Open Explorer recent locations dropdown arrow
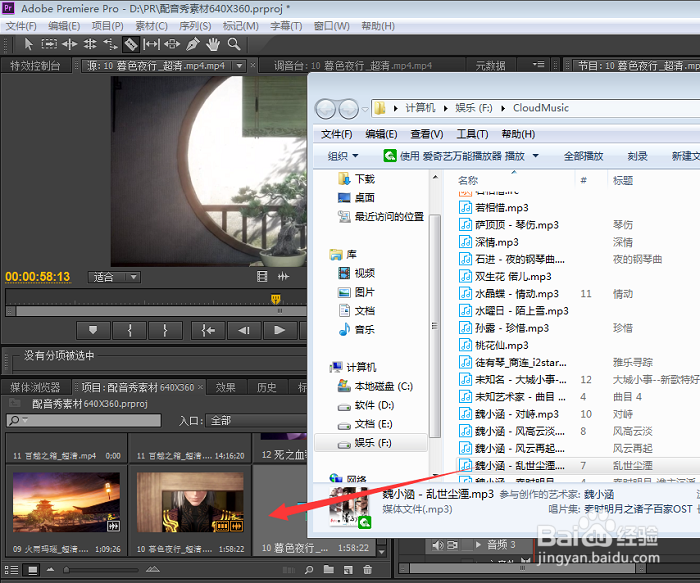The height and width of the screenshot is (583, 700). (365, 109)
